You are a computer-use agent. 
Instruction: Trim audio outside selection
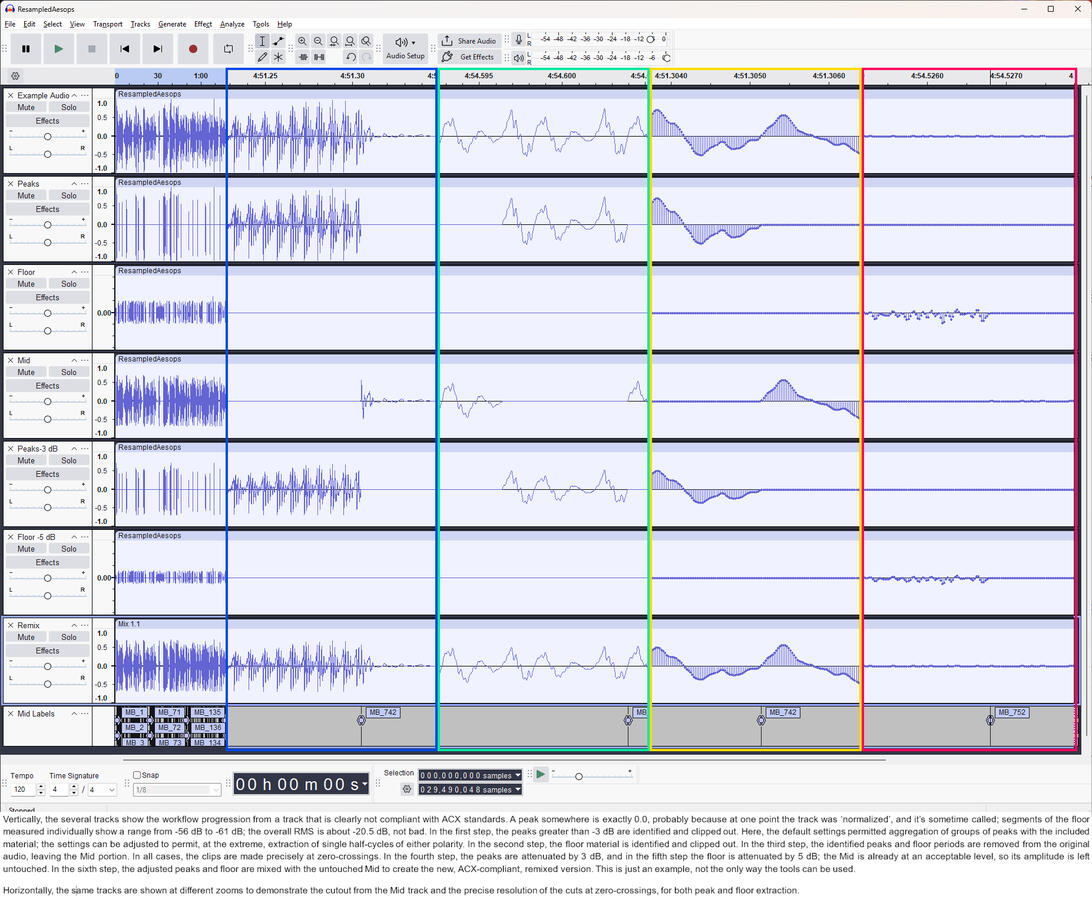303,57
